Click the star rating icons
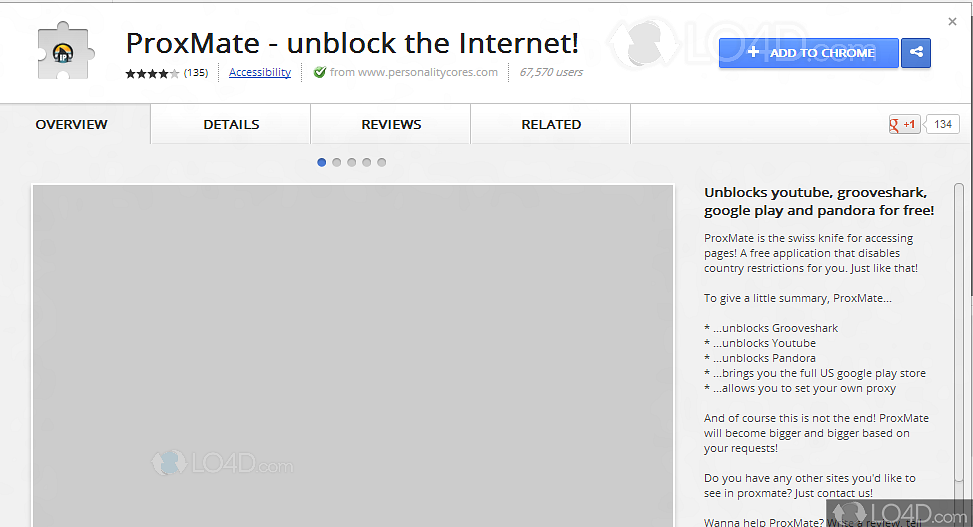Viewport: 973px width, 527px height. [153, 73]
